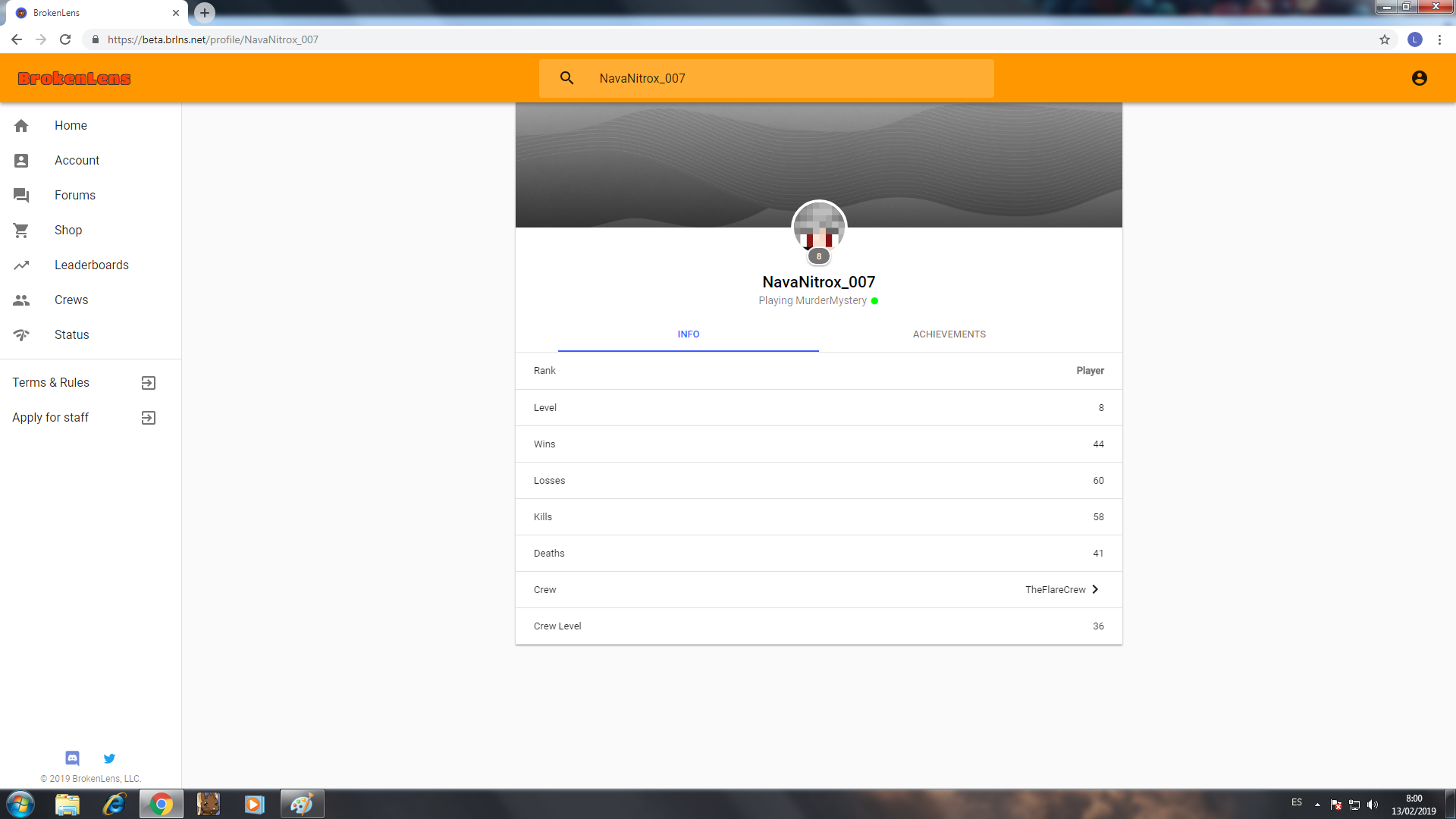Open the Paint app on taskbar

pyautogui.click(x=302, y=804)
